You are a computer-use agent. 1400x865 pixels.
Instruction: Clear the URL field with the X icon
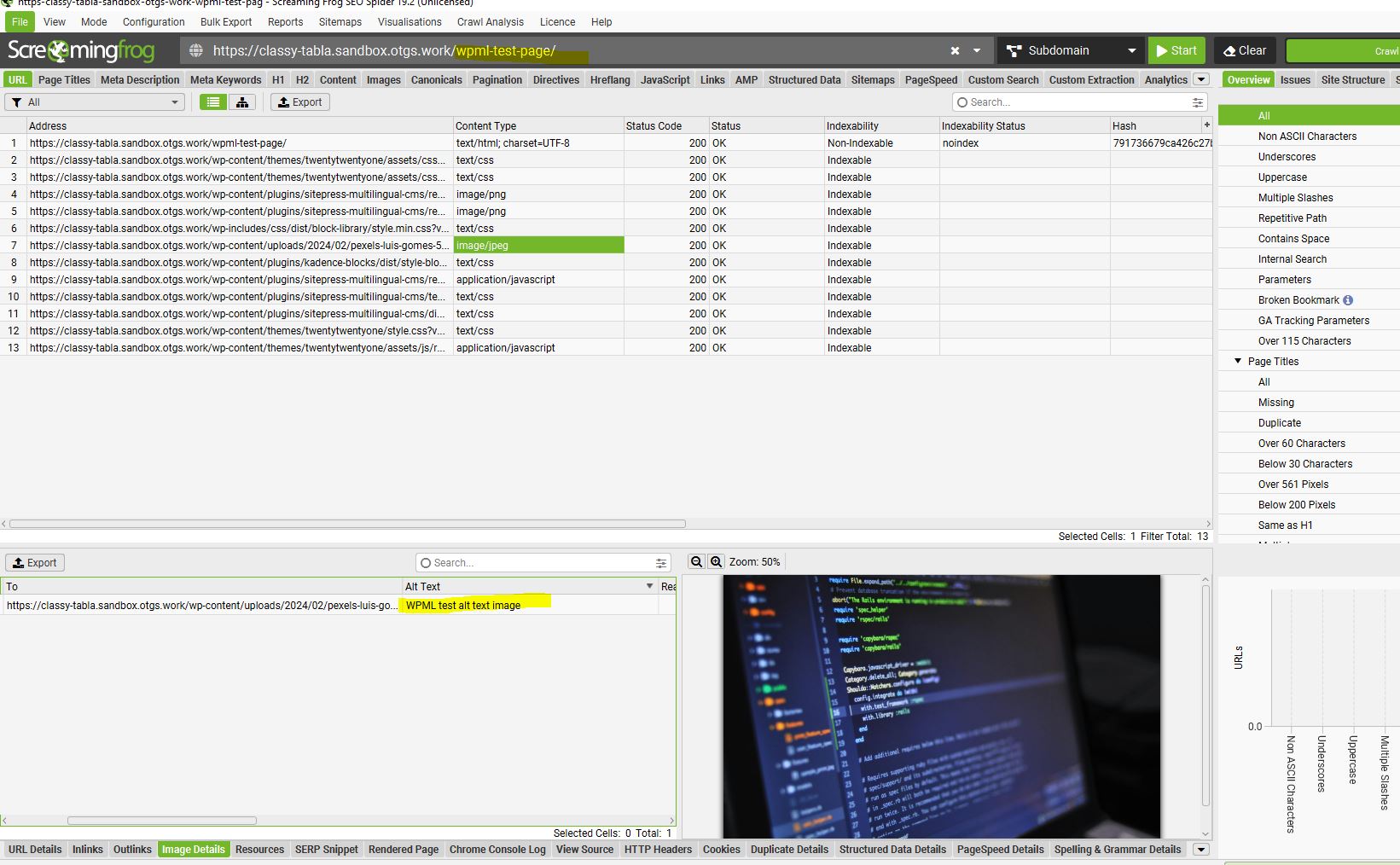tap(955, 51)
